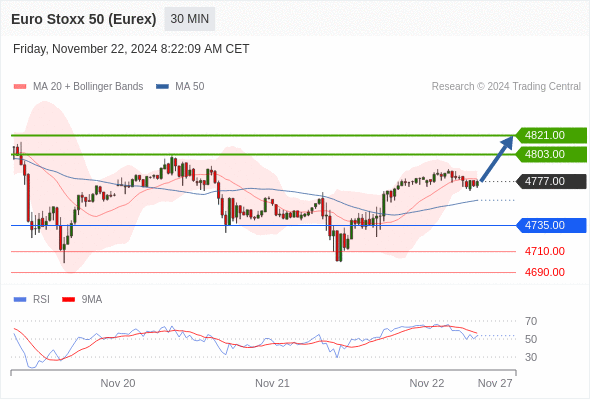Click the MA 50 blue legend swatch
This screenshot has width=590, height=400.
[162, 87]
